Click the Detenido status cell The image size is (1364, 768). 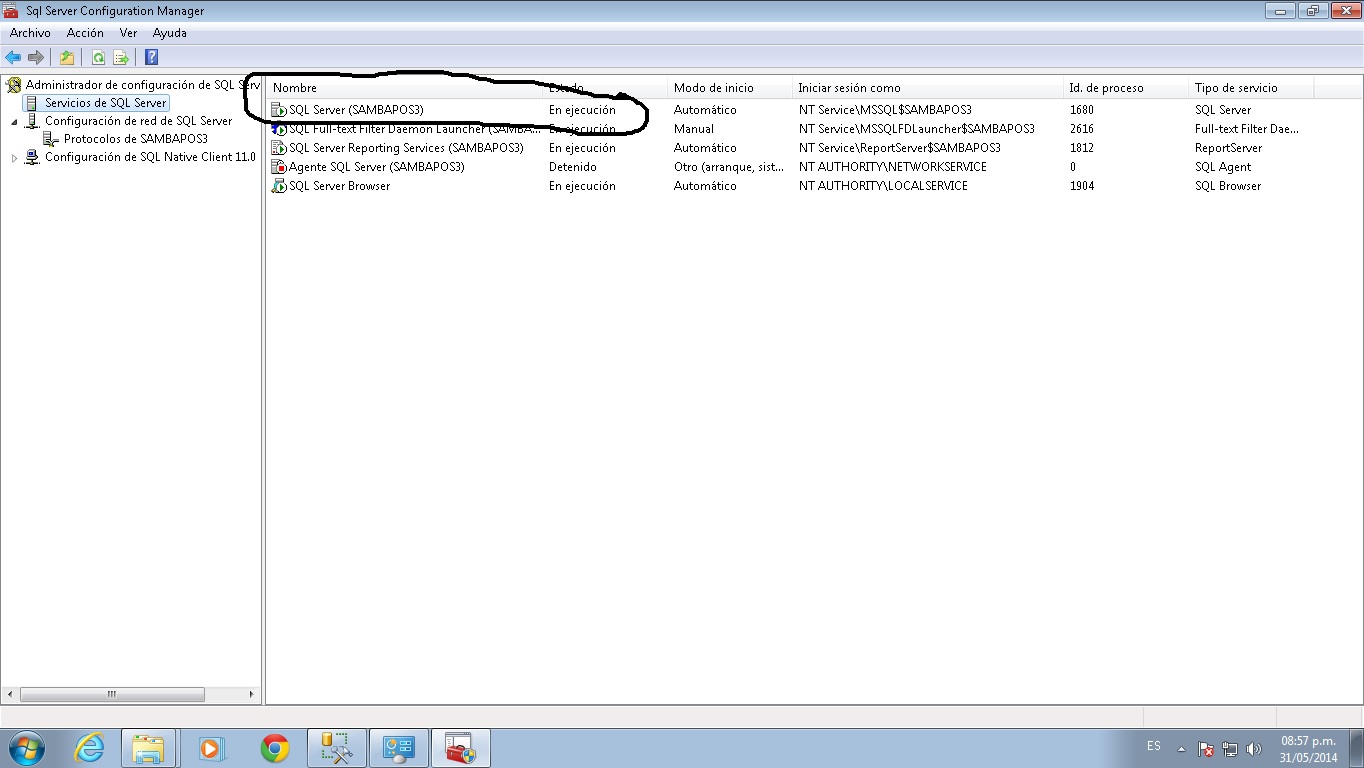[573, 167]
